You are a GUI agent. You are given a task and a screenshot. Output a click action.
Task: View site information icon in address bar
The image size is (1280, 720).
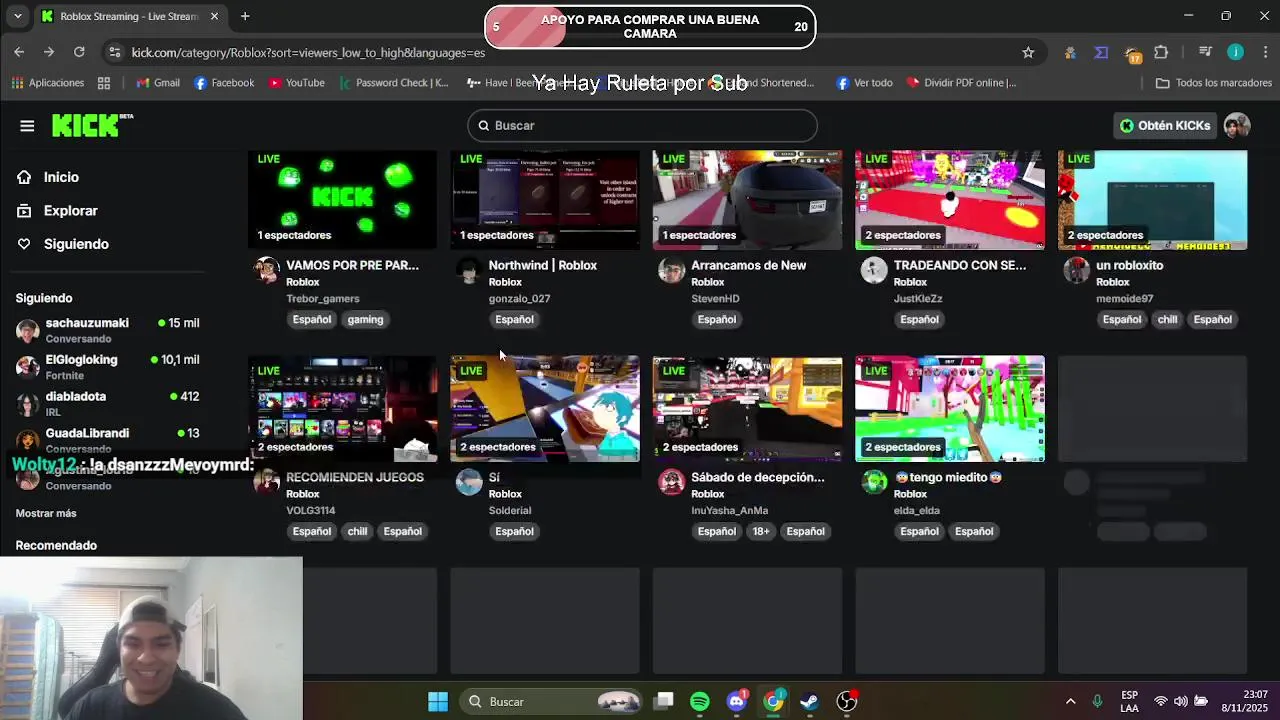pos(115,52)
